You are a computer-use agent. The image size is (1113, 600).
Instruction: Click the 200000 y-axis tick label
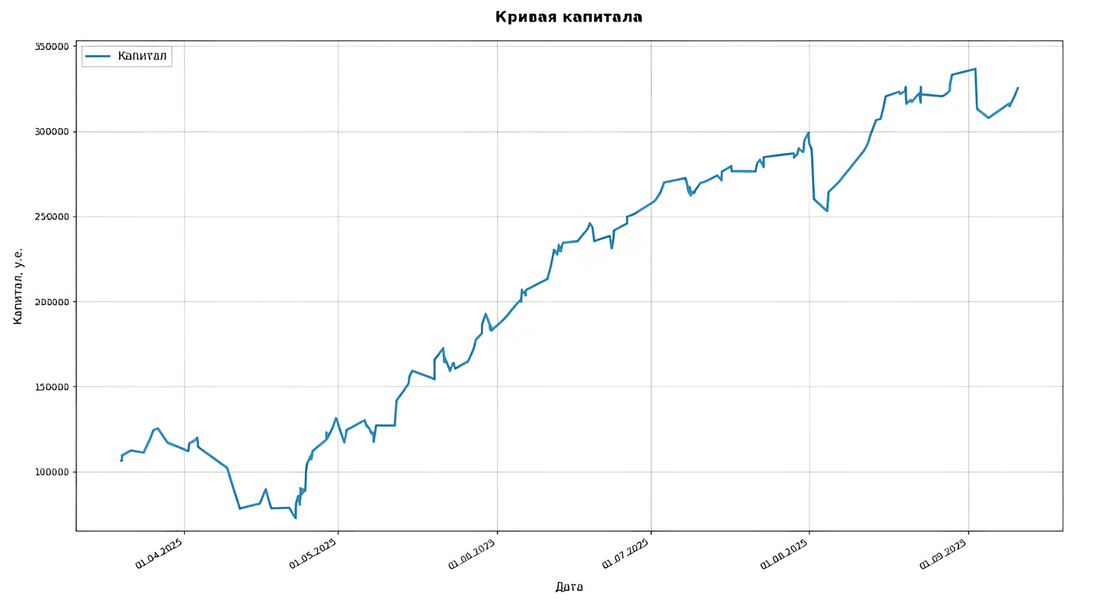(49, 302)
